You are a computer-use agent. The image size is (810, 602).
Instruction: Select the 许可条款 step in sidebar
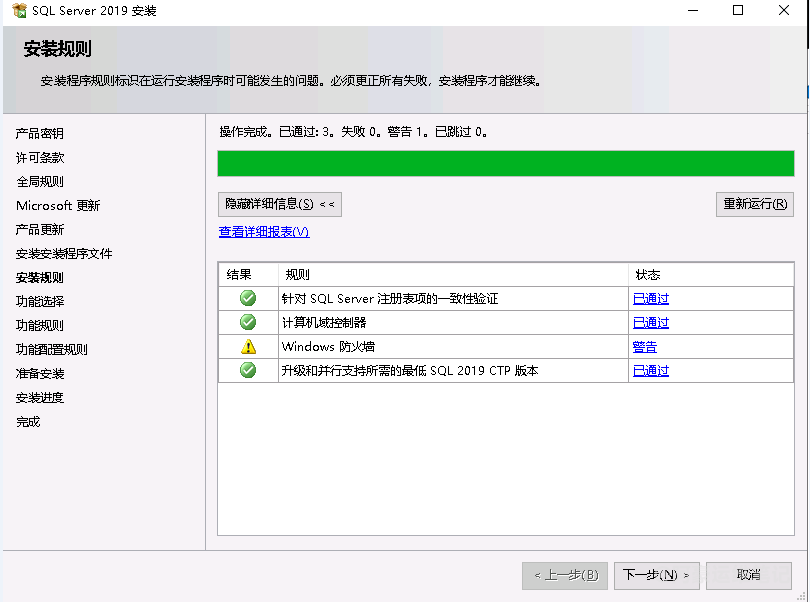coord(40,158)
